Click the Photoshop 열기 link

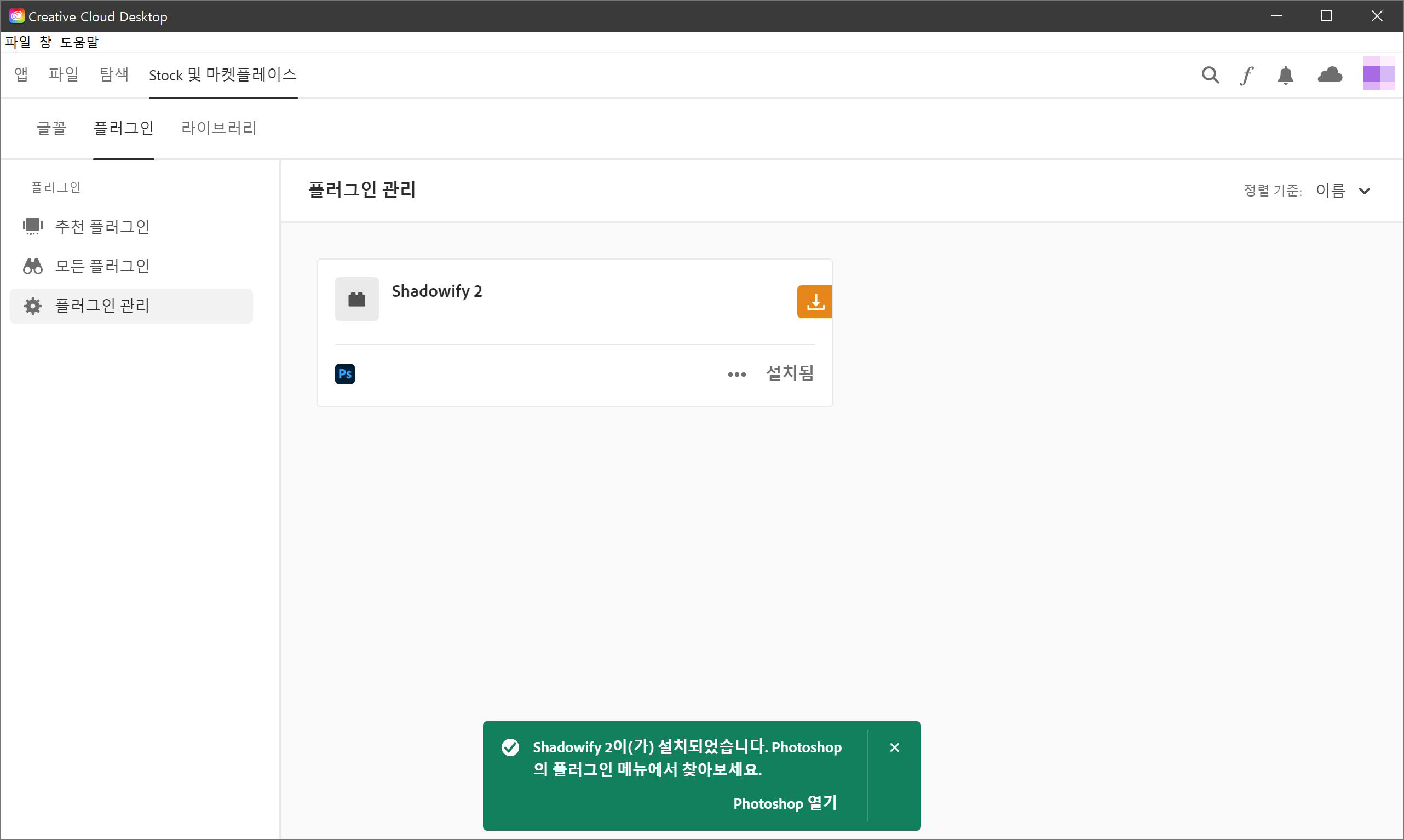click(784, 803)
